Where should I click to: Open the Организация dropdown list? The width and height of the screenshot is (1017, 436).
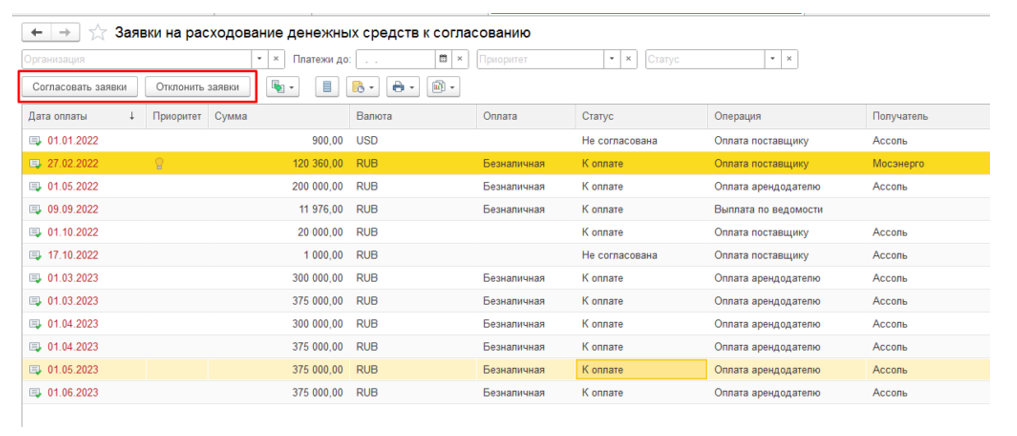pos(261,59)
